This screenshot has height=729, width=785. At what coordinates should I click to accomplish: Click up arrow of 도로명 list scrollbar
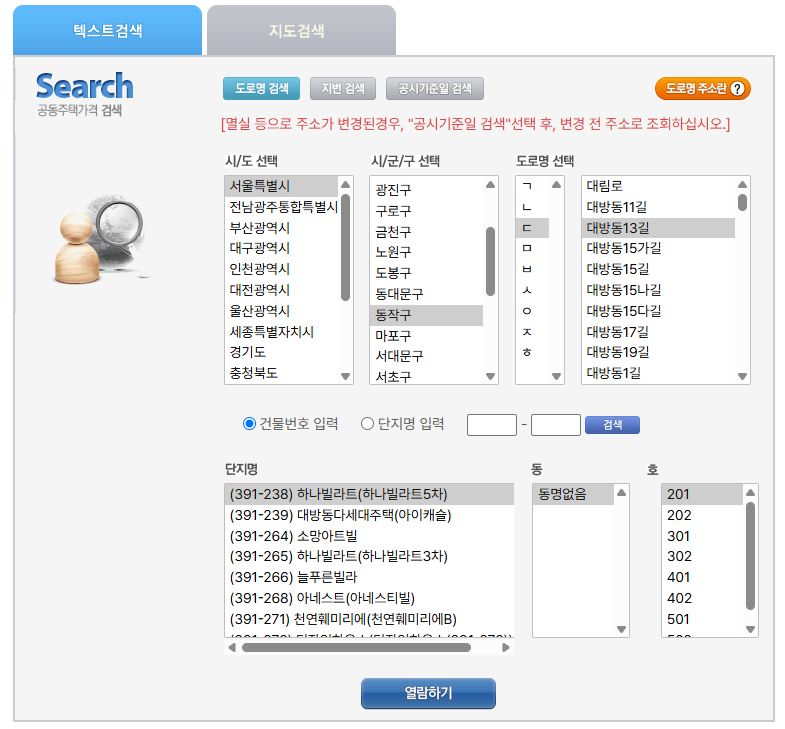742,185
